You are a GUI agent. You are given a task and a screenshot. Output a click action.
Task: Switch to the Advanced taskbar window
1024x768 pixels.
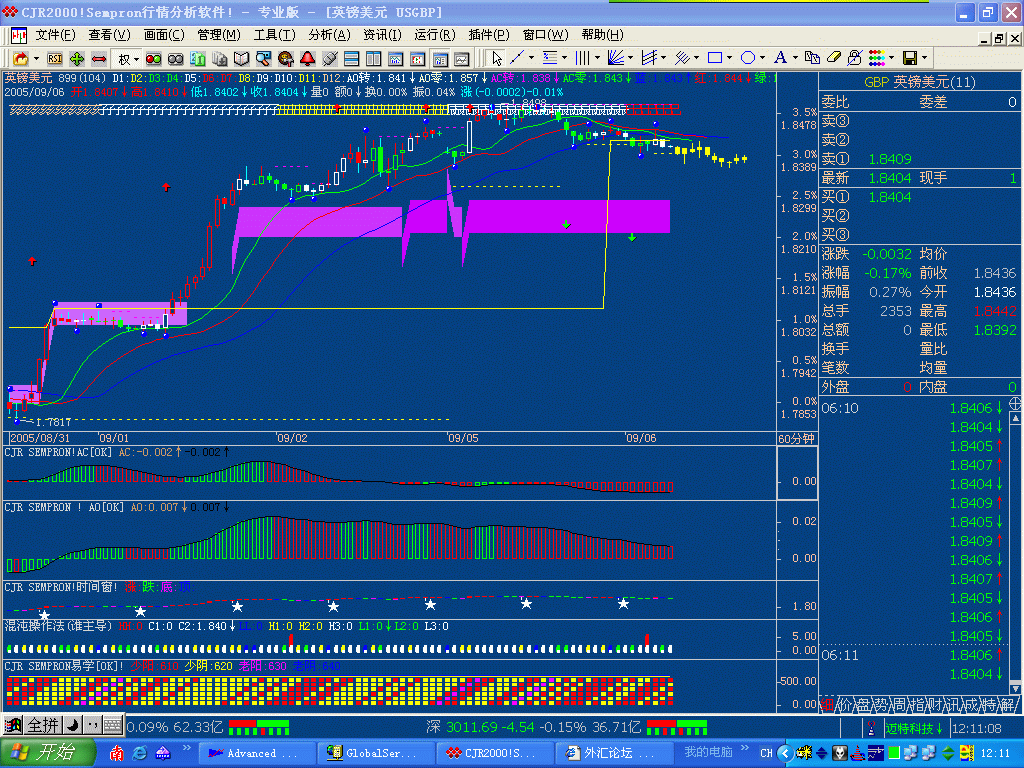pyautogui.click(x=255, y=753)
